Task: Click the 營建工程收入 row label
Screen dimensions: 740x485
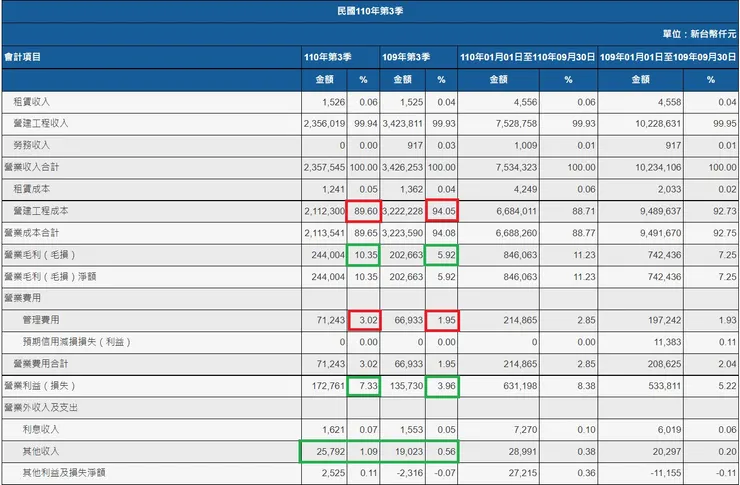Action: (41, 124)
